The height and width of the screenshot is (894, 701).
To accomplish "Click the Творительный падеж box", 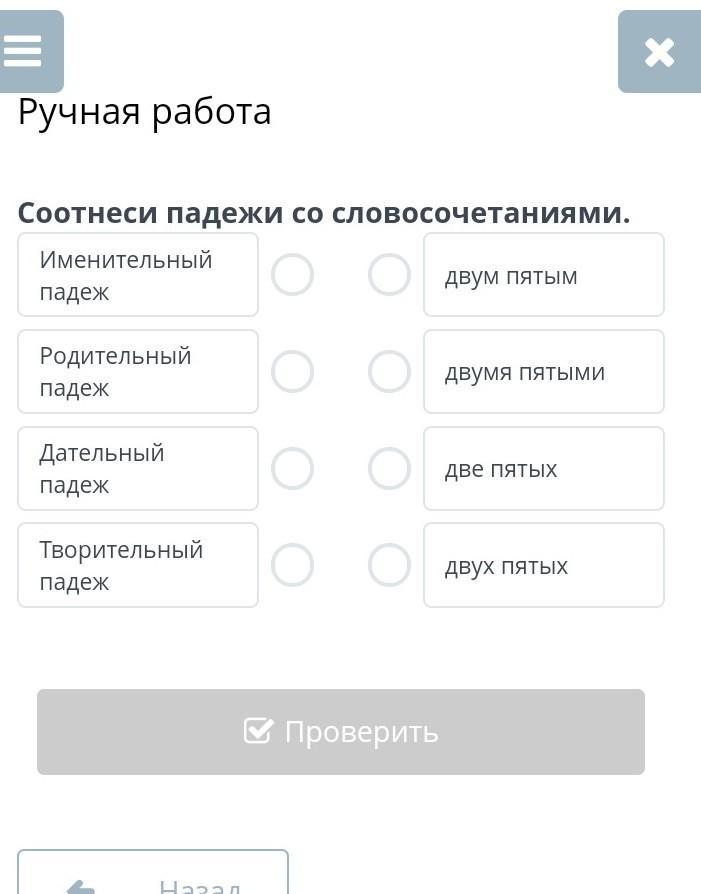I will 138,565.
